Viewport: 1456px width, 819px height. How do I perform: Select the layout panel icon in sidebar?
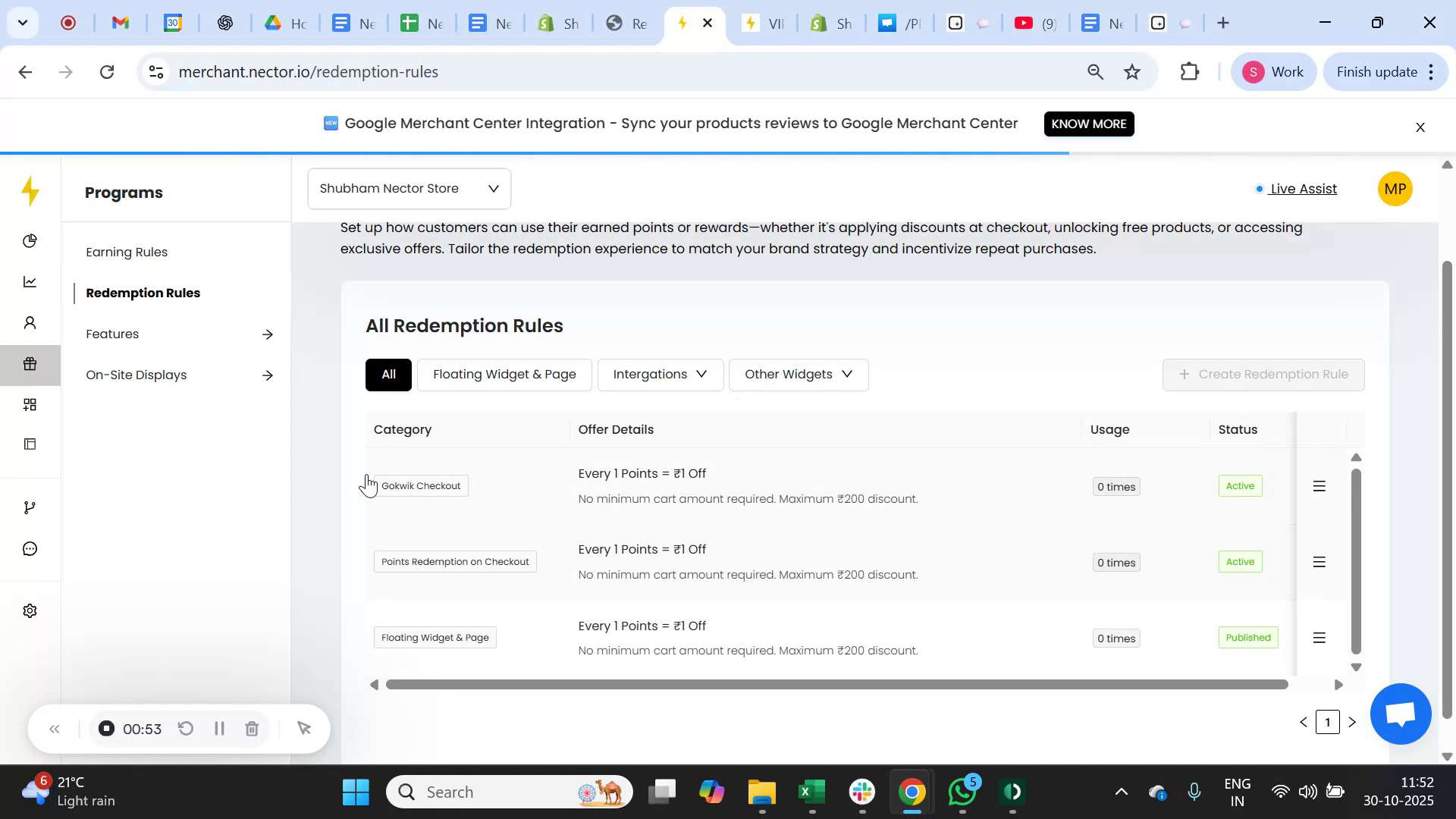click(30, 444)
